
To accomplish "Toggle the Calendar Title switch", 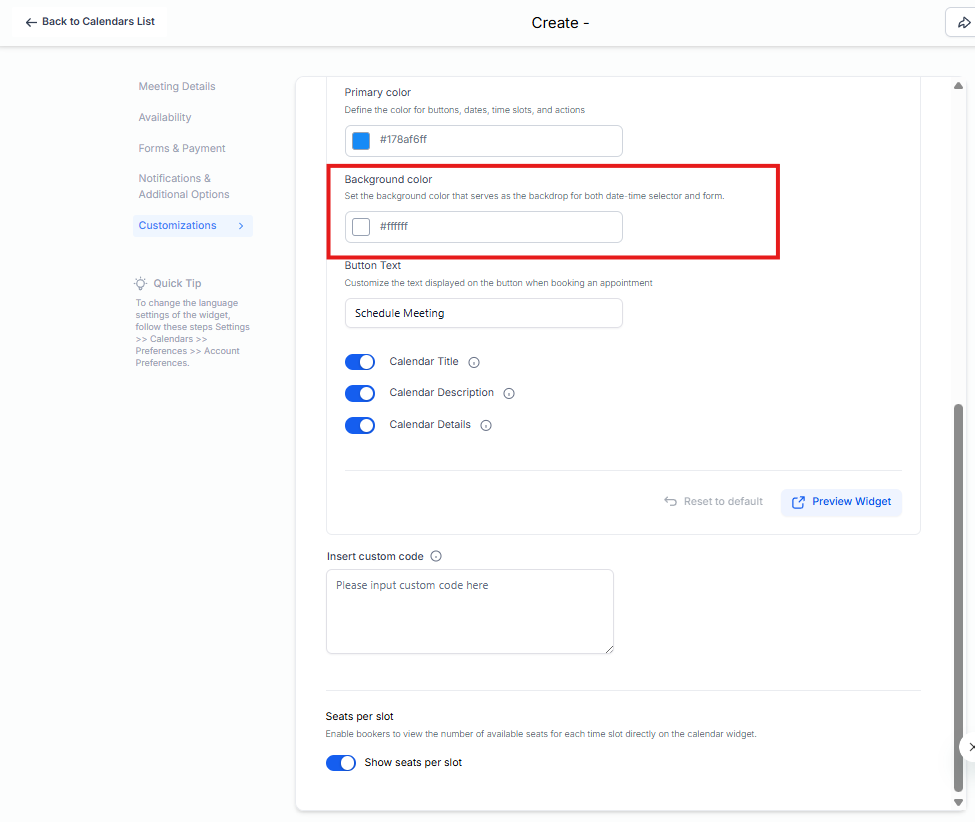I will [360, 362].
